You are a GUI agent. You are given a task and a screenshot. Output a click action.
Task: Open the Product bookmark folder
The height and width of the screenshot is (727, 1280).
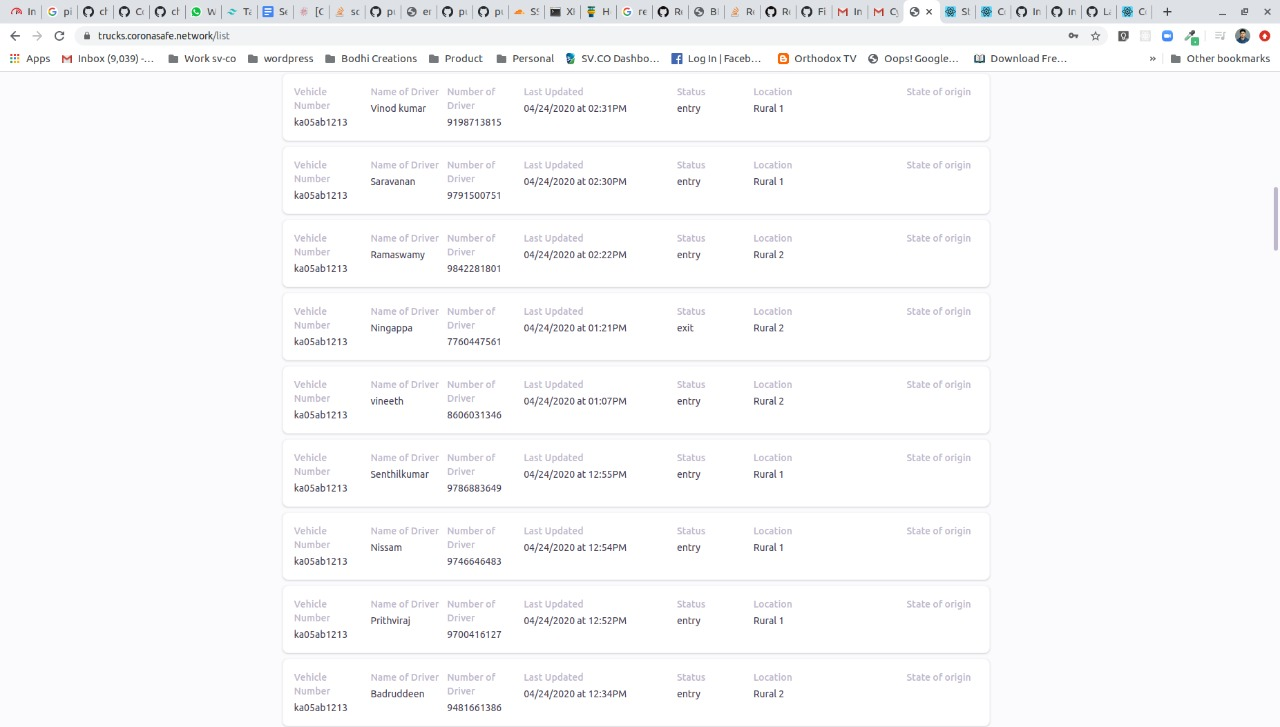coord(455,58)
